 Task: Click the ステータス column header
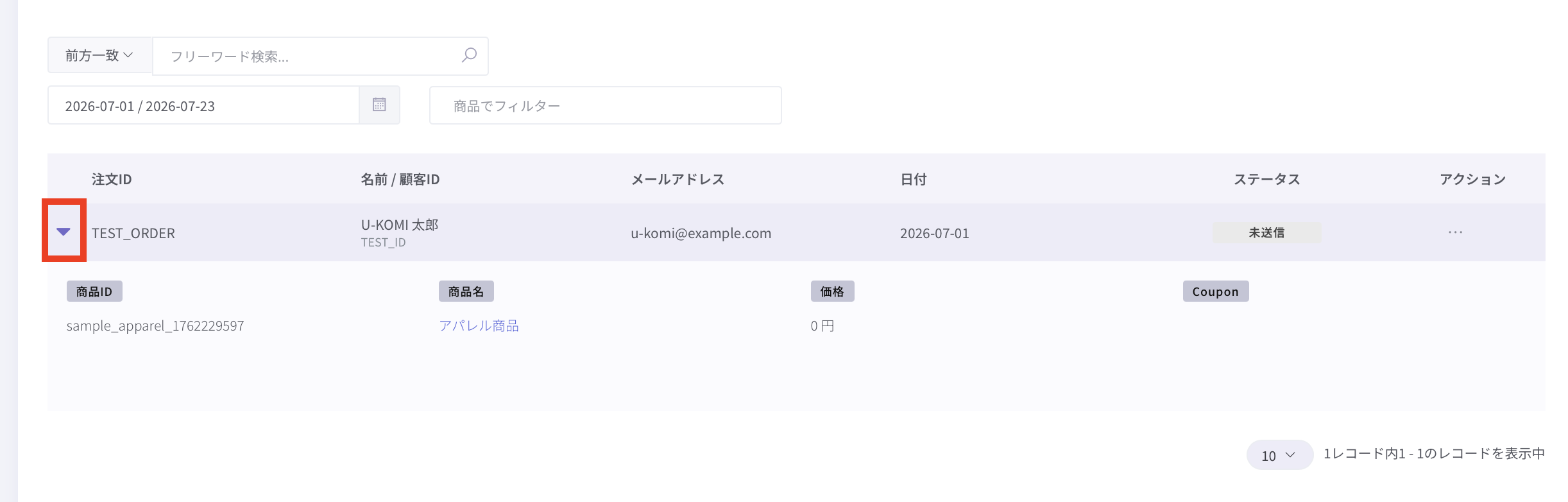point(1267,179)
